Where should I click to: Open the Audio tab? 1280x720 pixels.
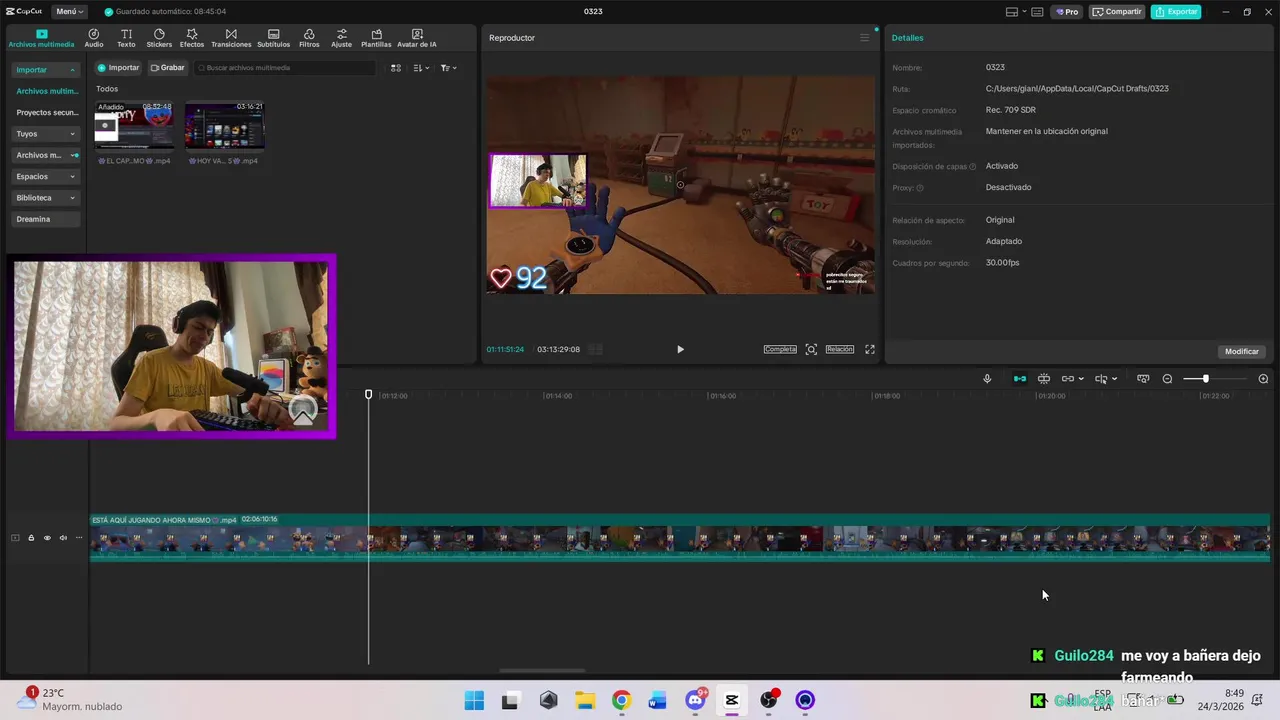[x=94, y=38]
